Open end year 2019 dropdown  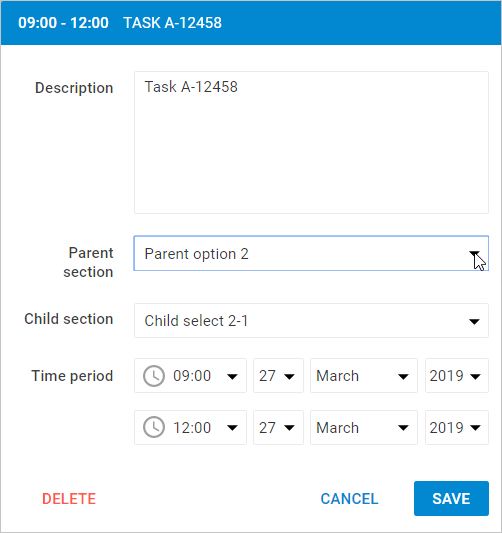pos(457,427)
